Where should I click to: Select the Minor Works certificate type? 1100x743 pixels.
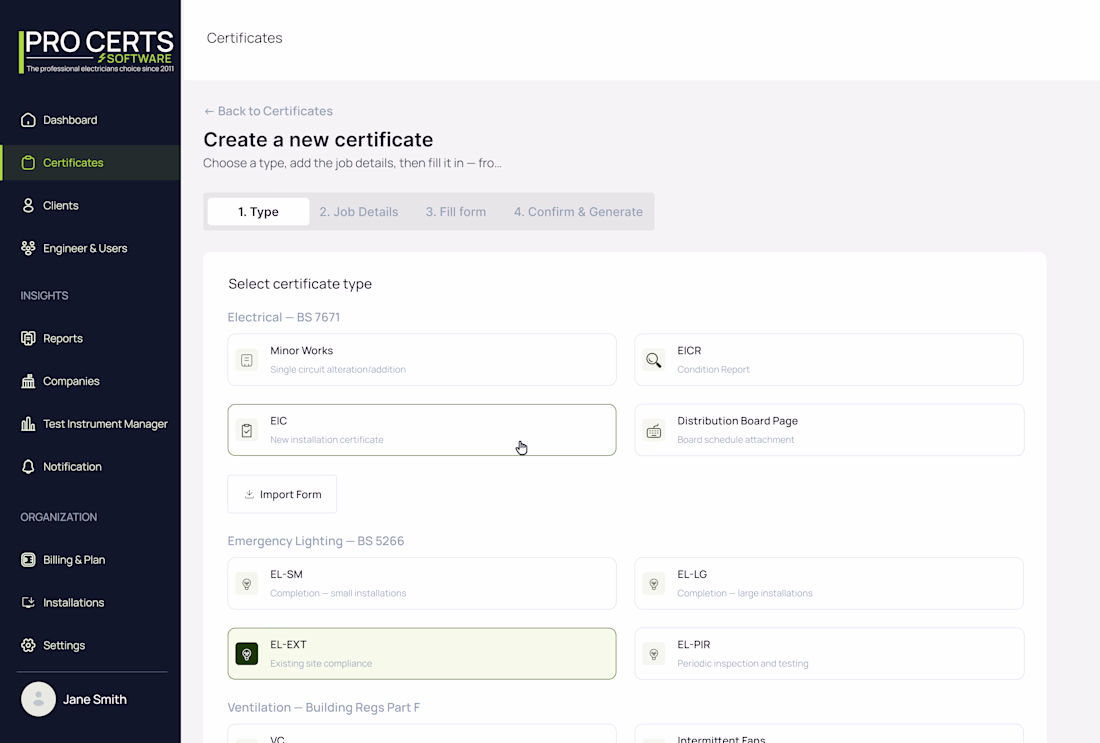(422, 359)
